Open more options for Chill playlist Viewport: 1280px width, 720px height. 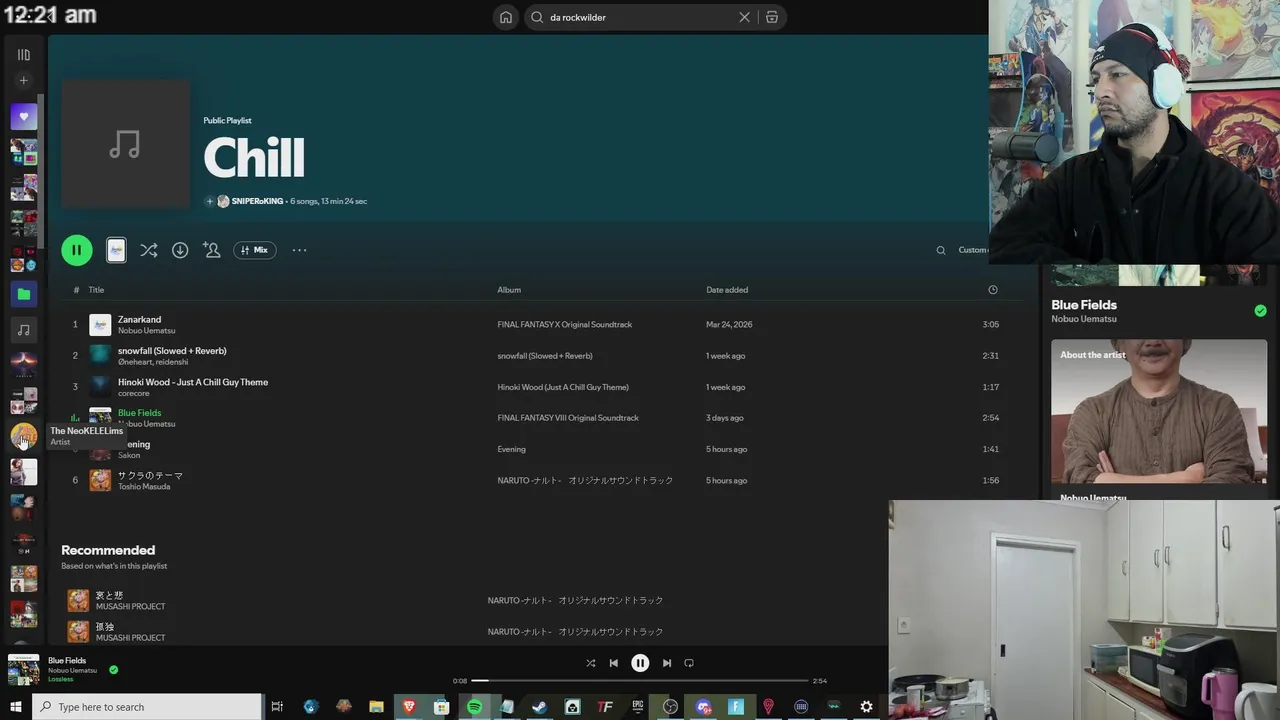pos(299,250)
